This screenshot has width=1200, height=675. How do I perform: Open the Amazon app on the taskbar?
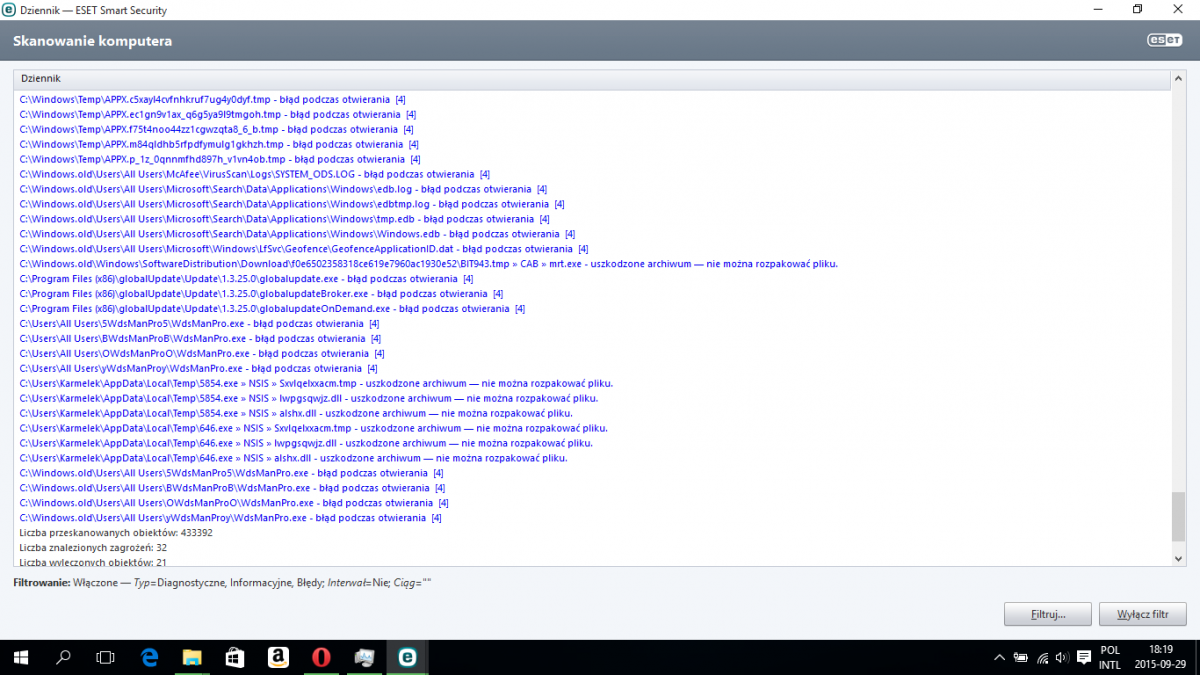point(278,657)
